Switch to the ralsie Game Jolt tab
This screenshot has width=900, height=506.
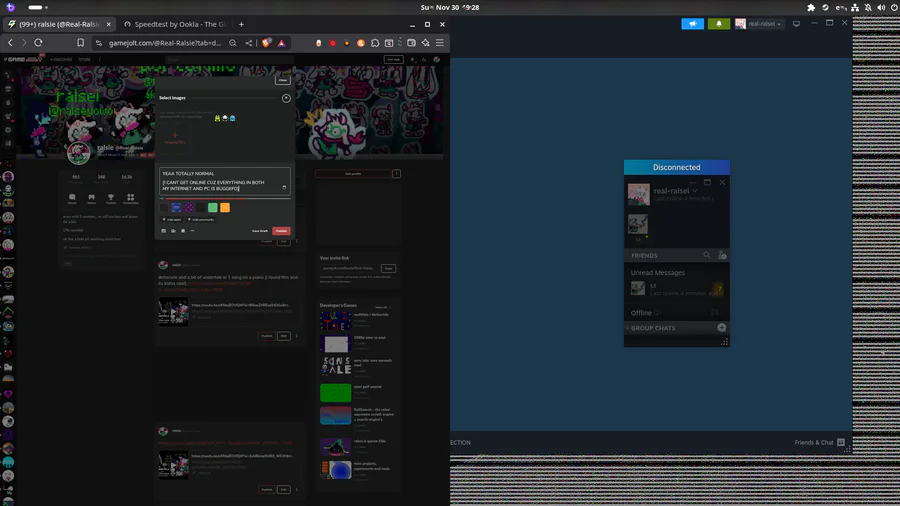click(59, 24)
